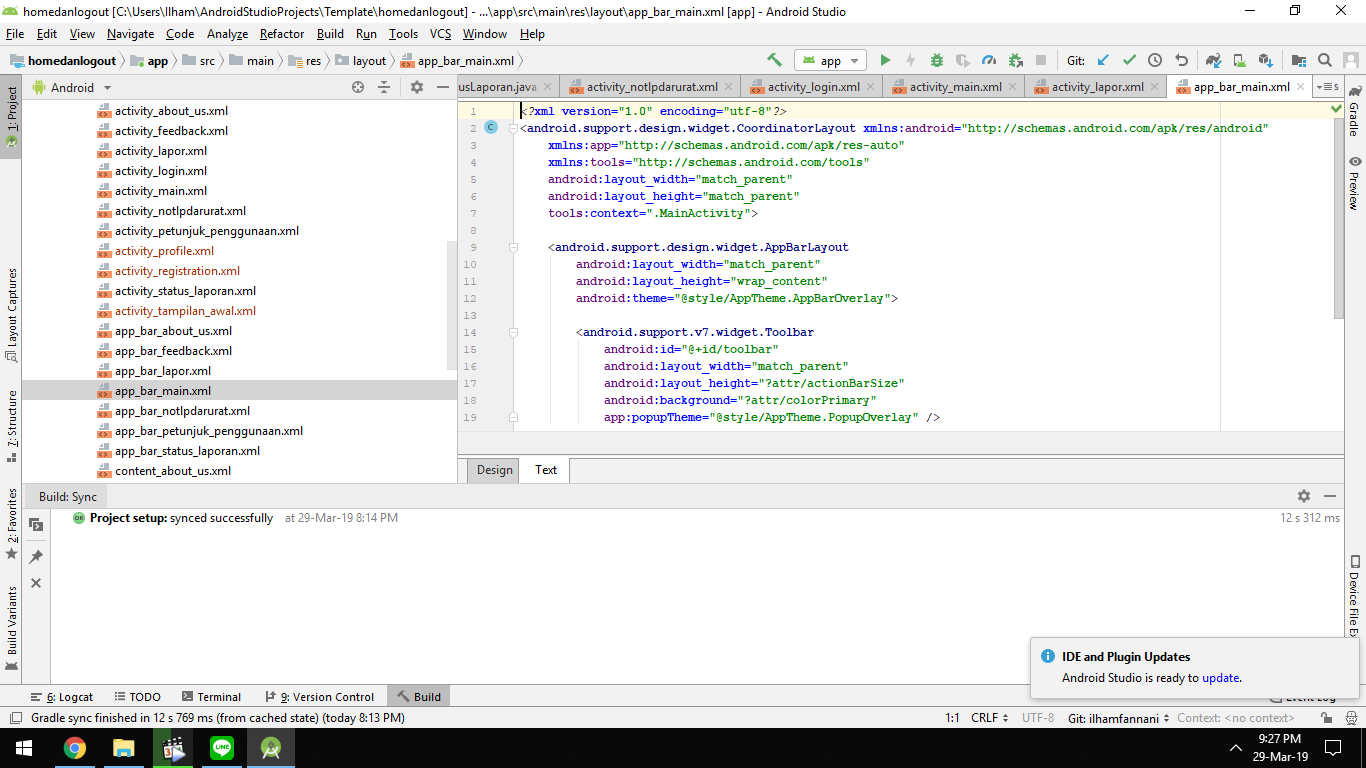Click the restore layout icon in Build panel
Image resolution: width=1366 pixels, height=768 pixels.
(x=36, y=525)
